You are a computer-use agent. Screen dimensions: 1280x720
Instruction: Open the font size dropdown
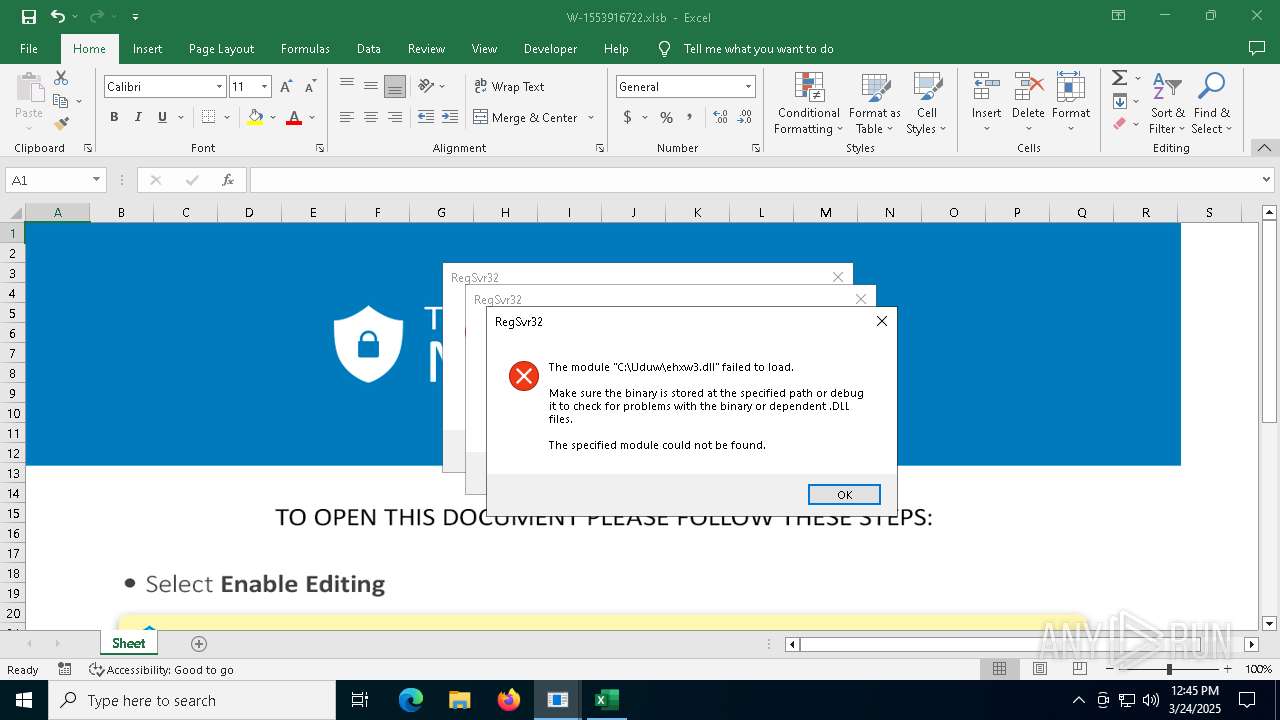(264, 87)
